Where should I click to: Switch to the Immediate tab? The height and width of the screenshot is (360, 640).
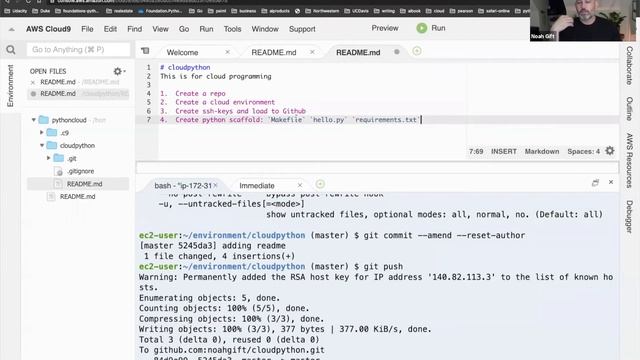[x=257, y=185]
